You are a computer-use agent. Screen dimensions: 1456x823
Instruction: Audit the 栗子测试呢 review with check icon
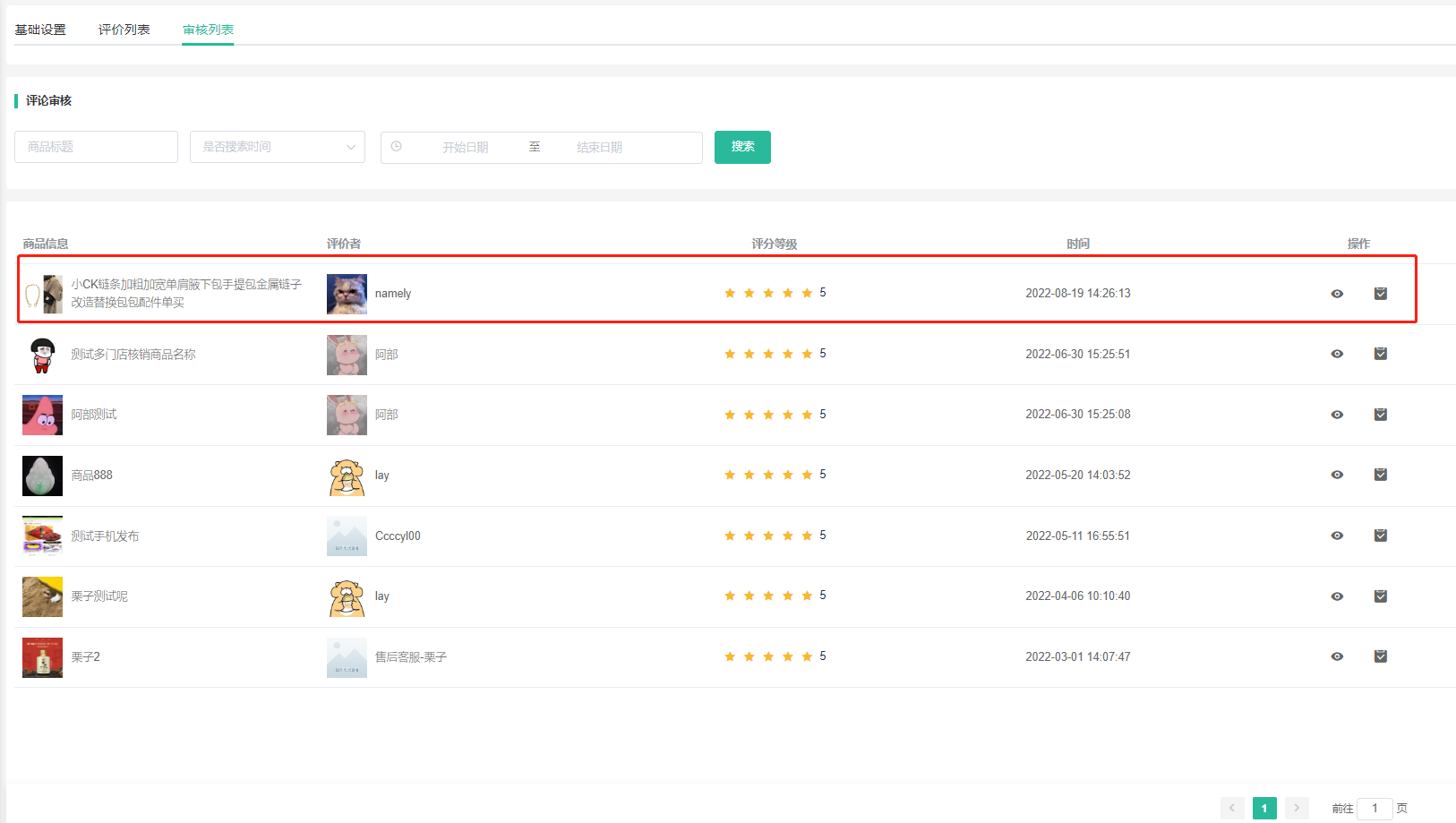coord(1380,596)
